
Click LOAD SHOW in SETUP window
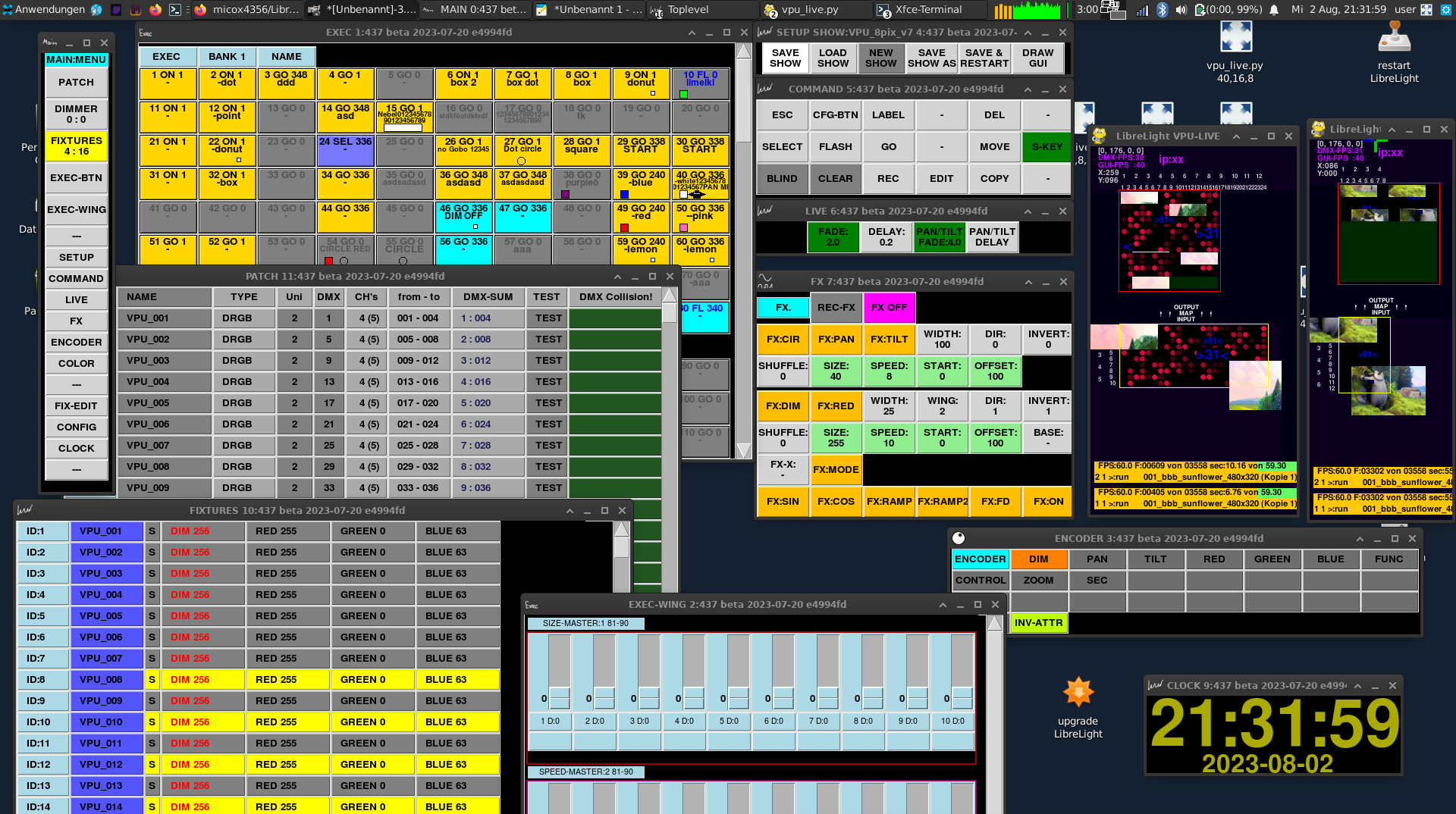tap(833, 58)
